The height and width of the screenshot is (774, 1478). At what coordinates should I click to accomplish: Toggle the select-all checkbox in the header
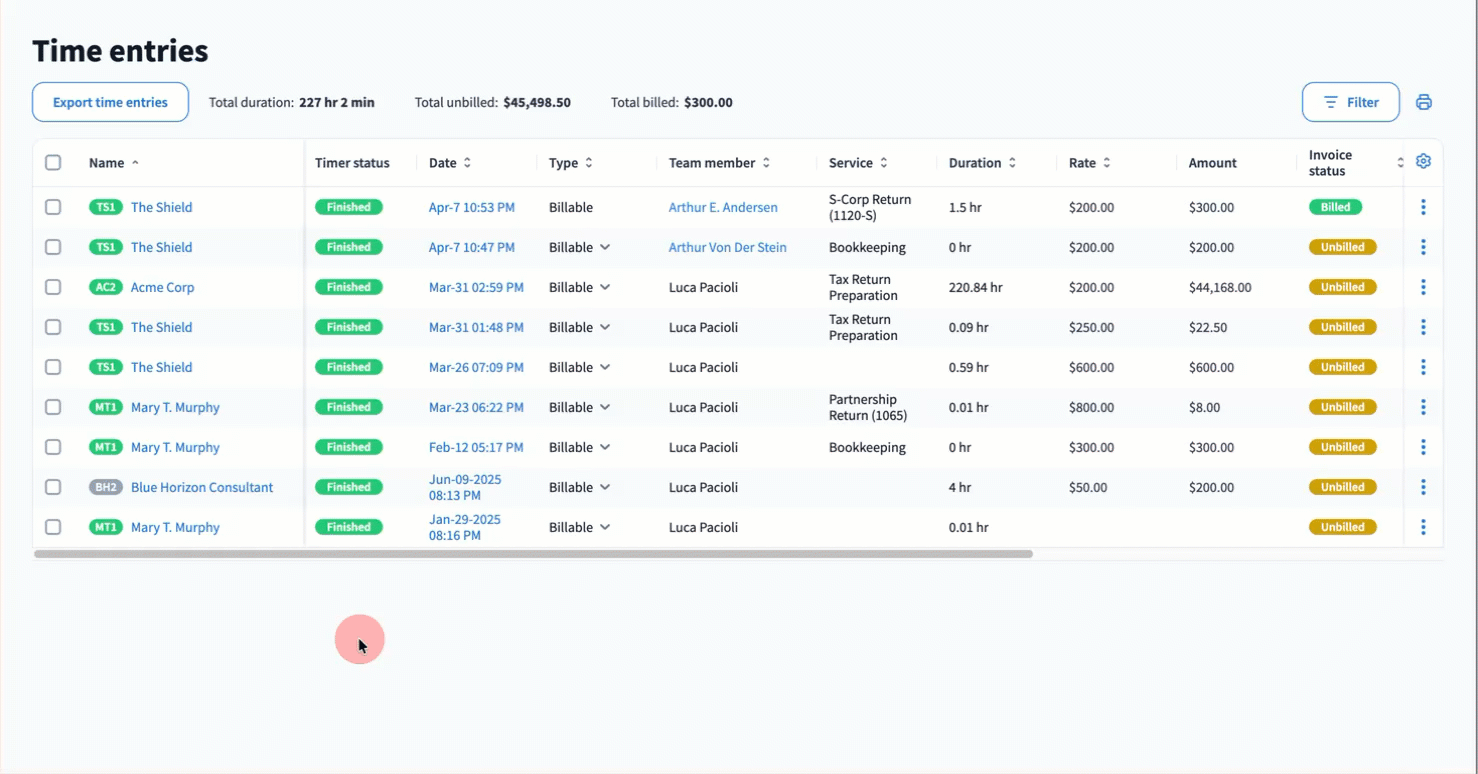53,163
